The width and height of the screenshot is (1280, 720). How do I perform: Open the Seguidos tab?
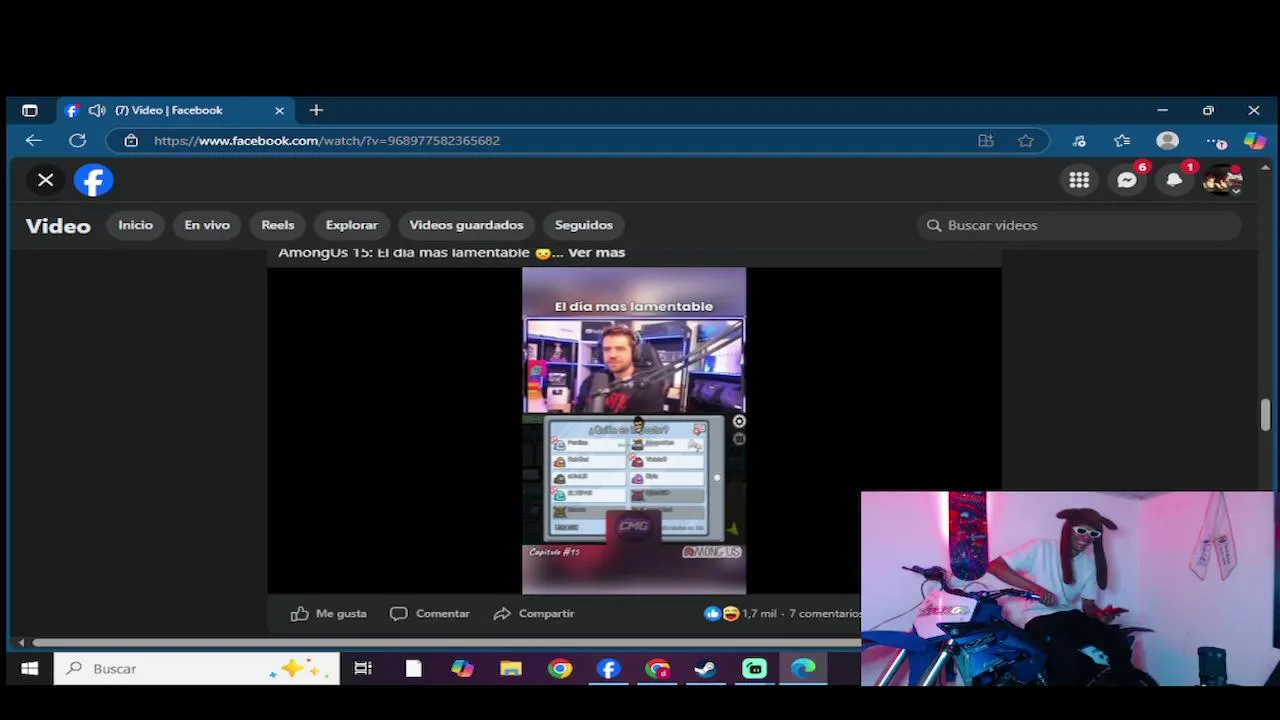(x=584, y=225)
